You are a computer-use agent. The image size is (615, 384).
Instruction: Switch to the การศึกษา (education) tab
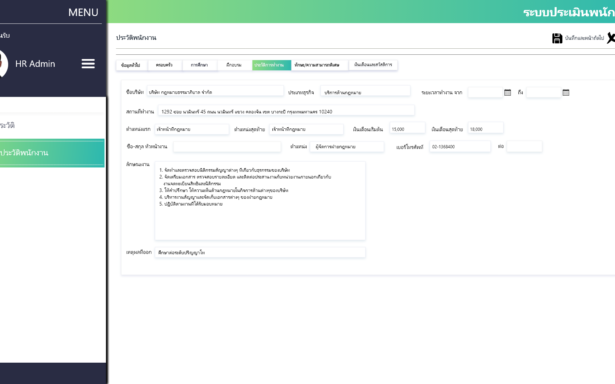[199, 65]
